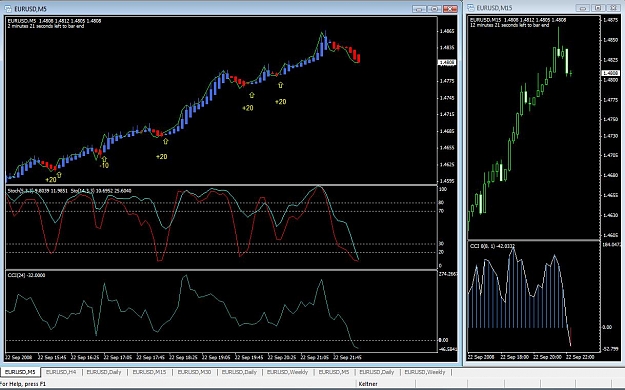Select the active bold EURUSD,M5 tab
The height and width of the screenshot is (390, 625).
tap(20, 372)
